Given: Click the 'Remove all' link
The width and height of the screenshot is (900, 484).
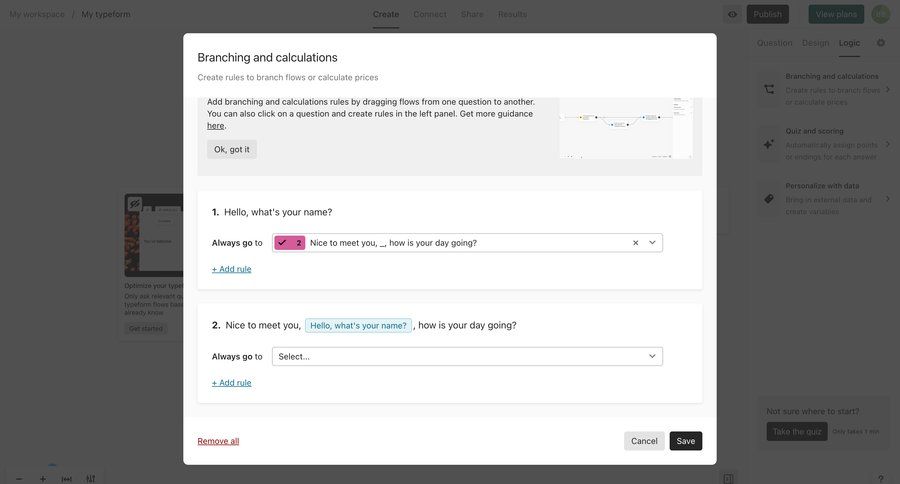Looking at the screenshot, I should [218, 441].
